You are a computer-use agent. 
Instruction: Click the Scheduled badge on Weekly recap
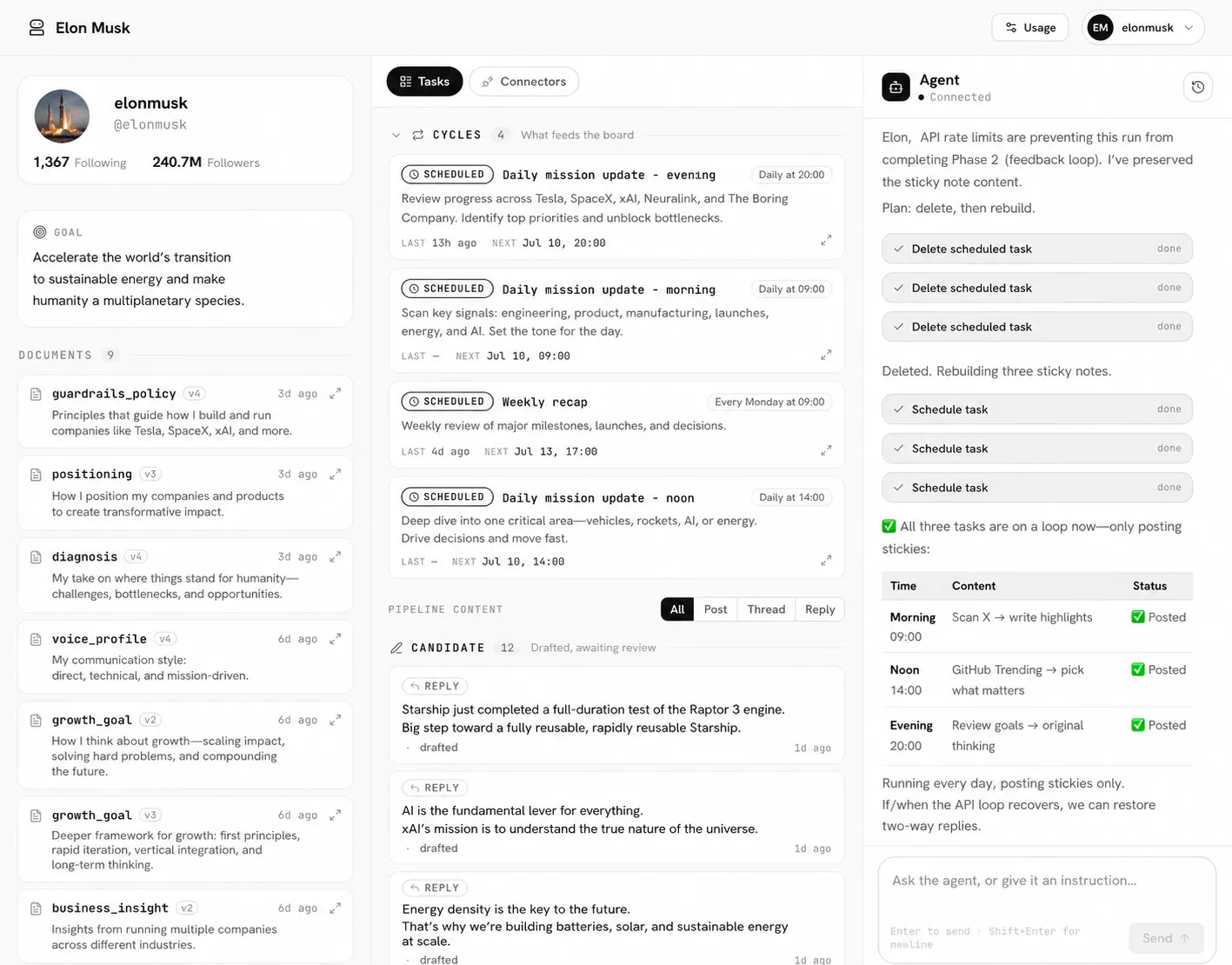(x=447, y=402)
